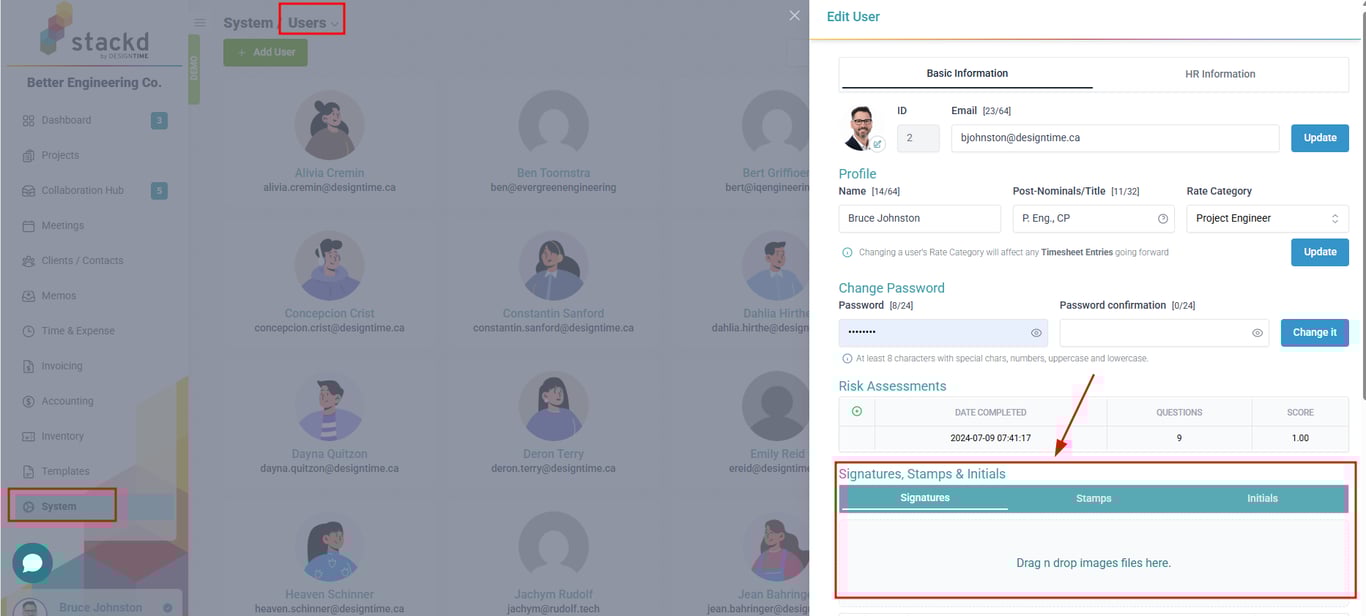1366x616 pixels.
Task: Switch to the Basic Information tab
Action: (x=966, y=73)
